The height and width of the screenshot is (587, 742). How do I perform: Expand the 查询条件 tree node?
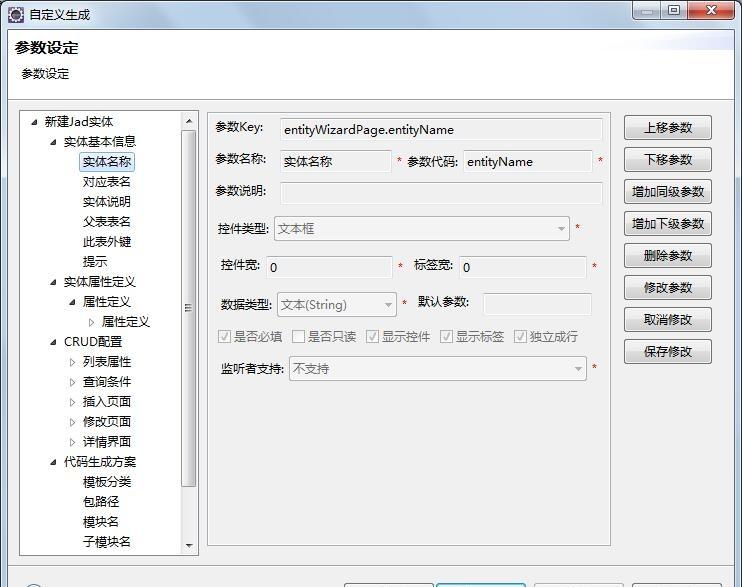[x=72, y=382]
